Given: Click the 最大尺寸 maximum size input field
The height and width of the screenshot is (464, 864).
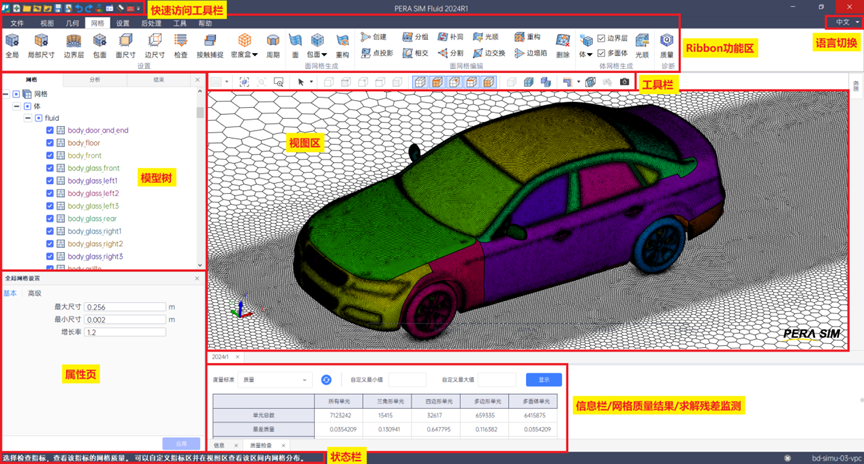Looking at the screenshot, I should coord(125,307).
